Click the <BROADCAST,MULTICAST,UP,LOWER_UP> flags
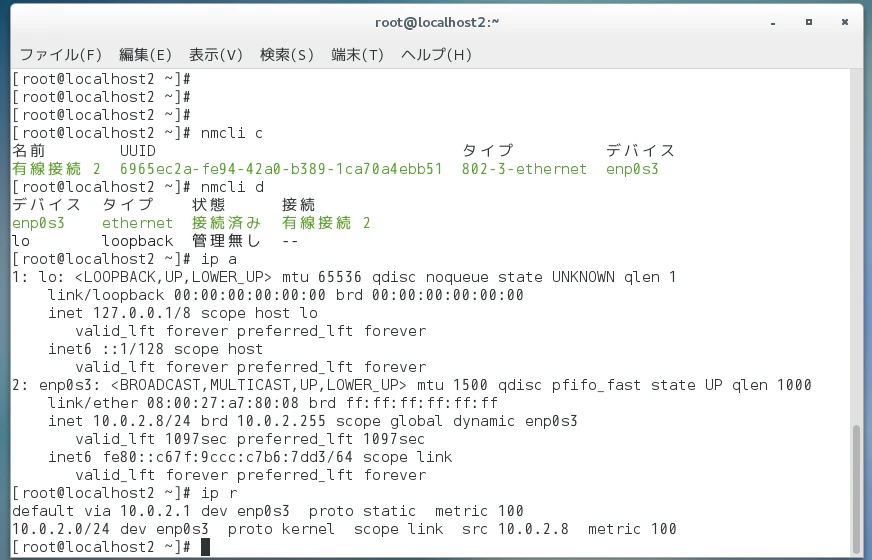 point(259,385)
